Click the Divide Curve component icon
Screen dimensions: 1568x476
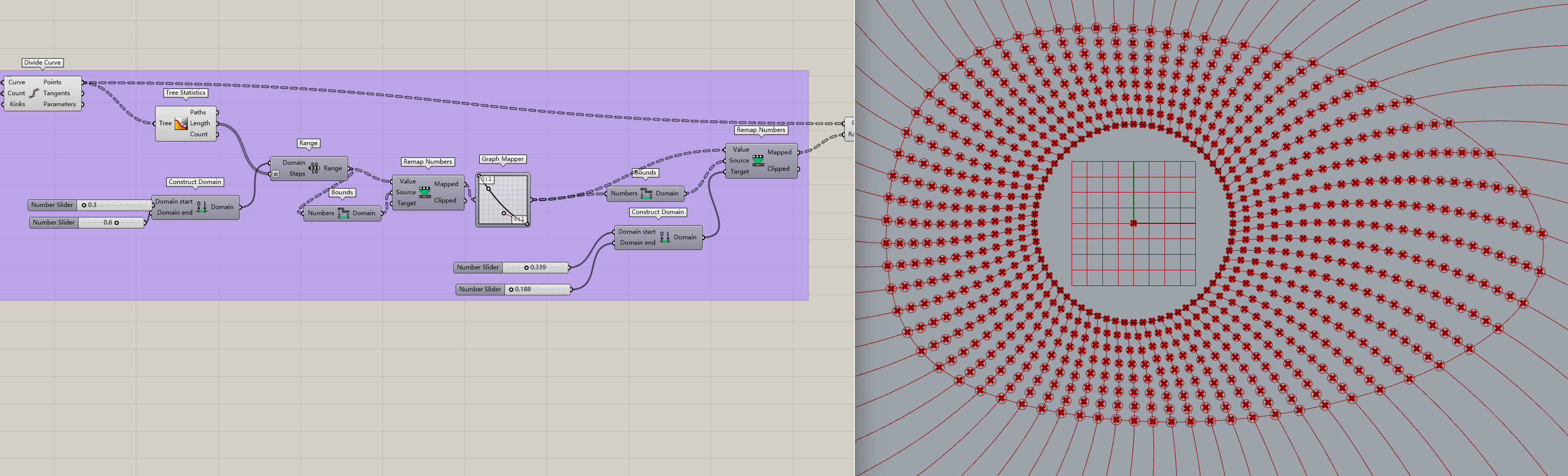click(34, 93)
